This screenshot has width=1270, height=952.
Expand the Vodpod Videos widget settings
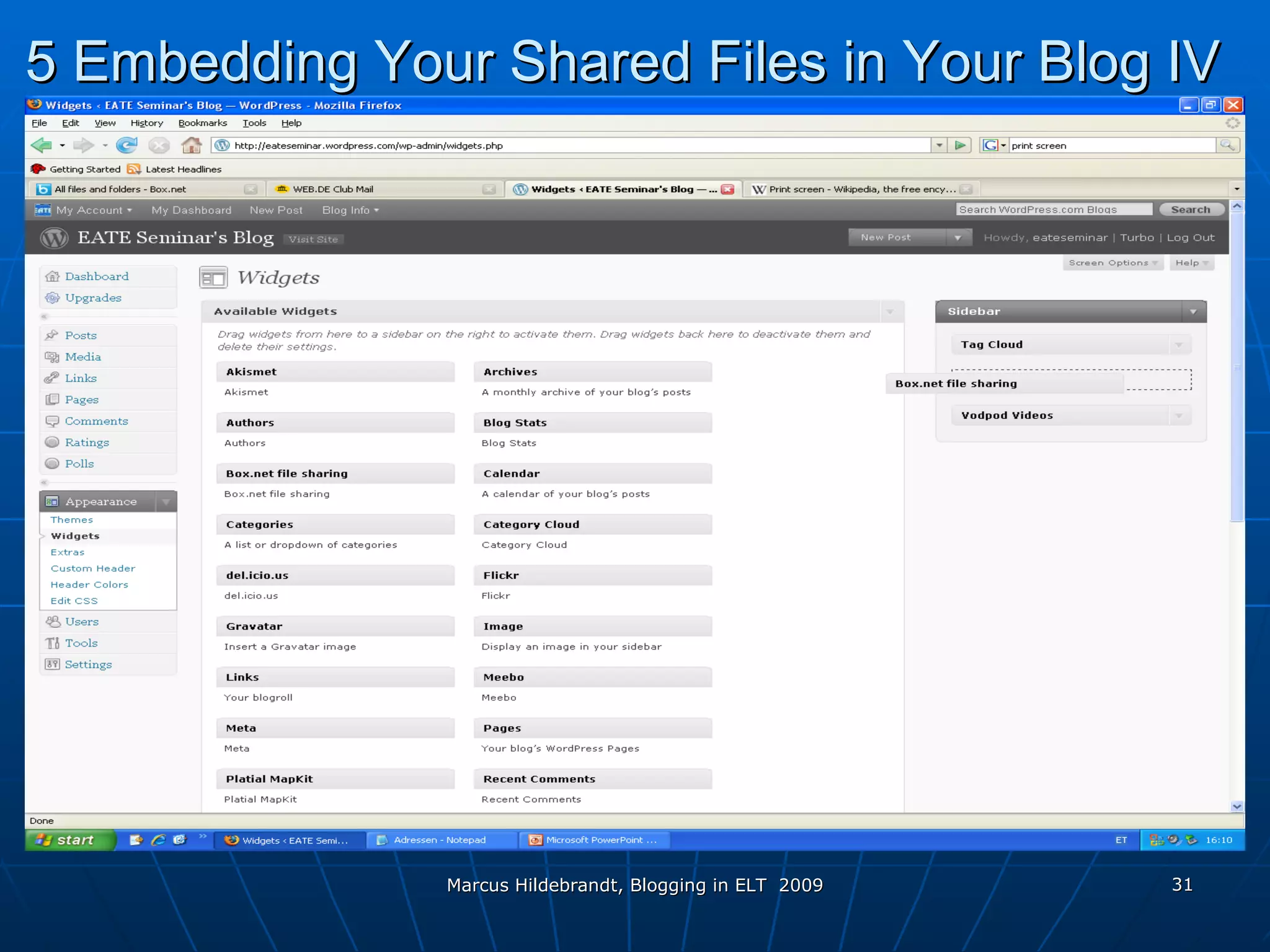click(1179, 416)
